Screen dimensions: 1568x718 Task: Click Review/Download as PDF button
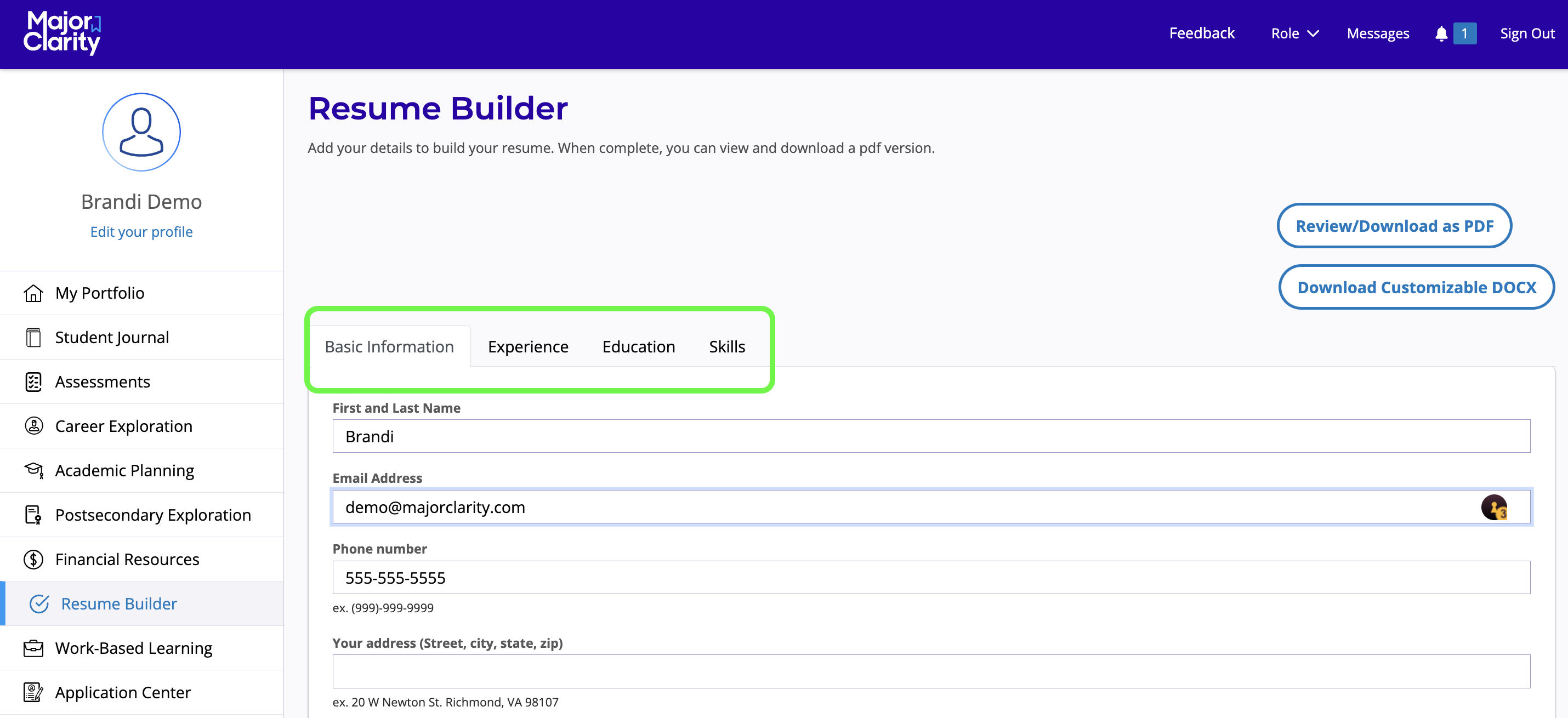[1394, 226]
